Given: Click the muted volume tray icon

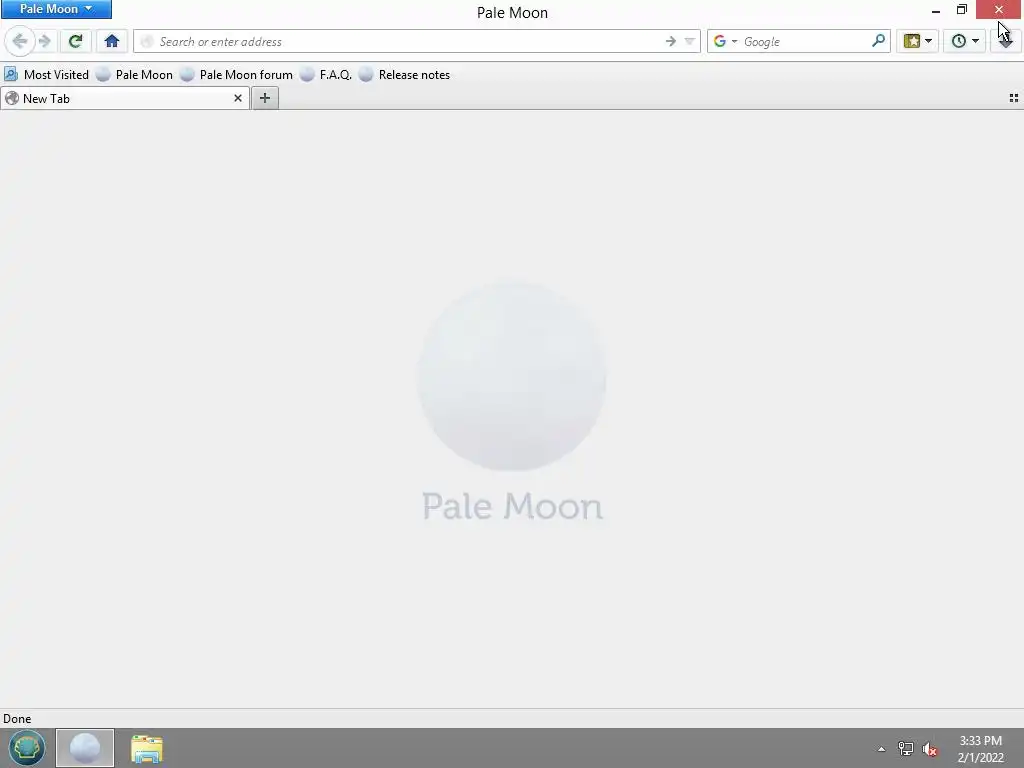Looking at the screenshot, I should pos(930,748).
